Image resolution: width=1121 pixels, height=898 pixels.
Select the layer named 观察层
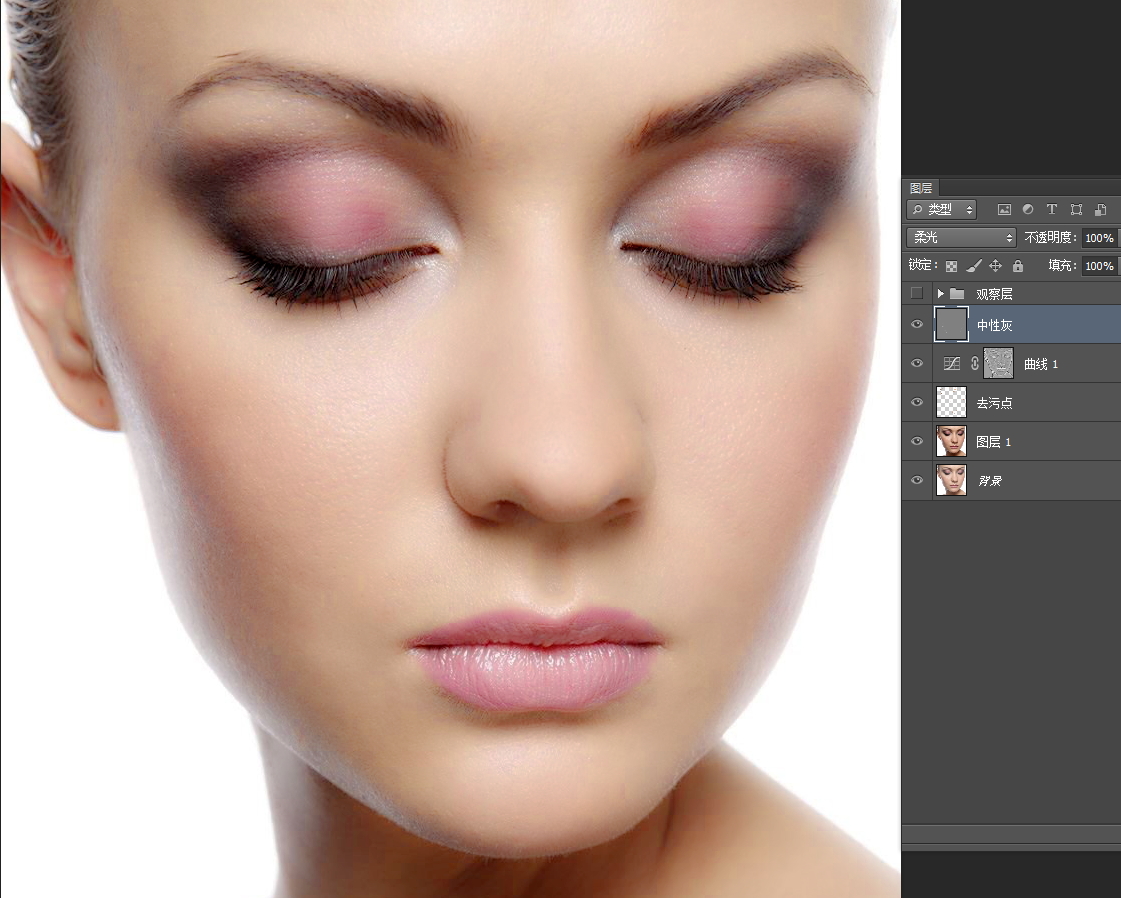[994, 294]
